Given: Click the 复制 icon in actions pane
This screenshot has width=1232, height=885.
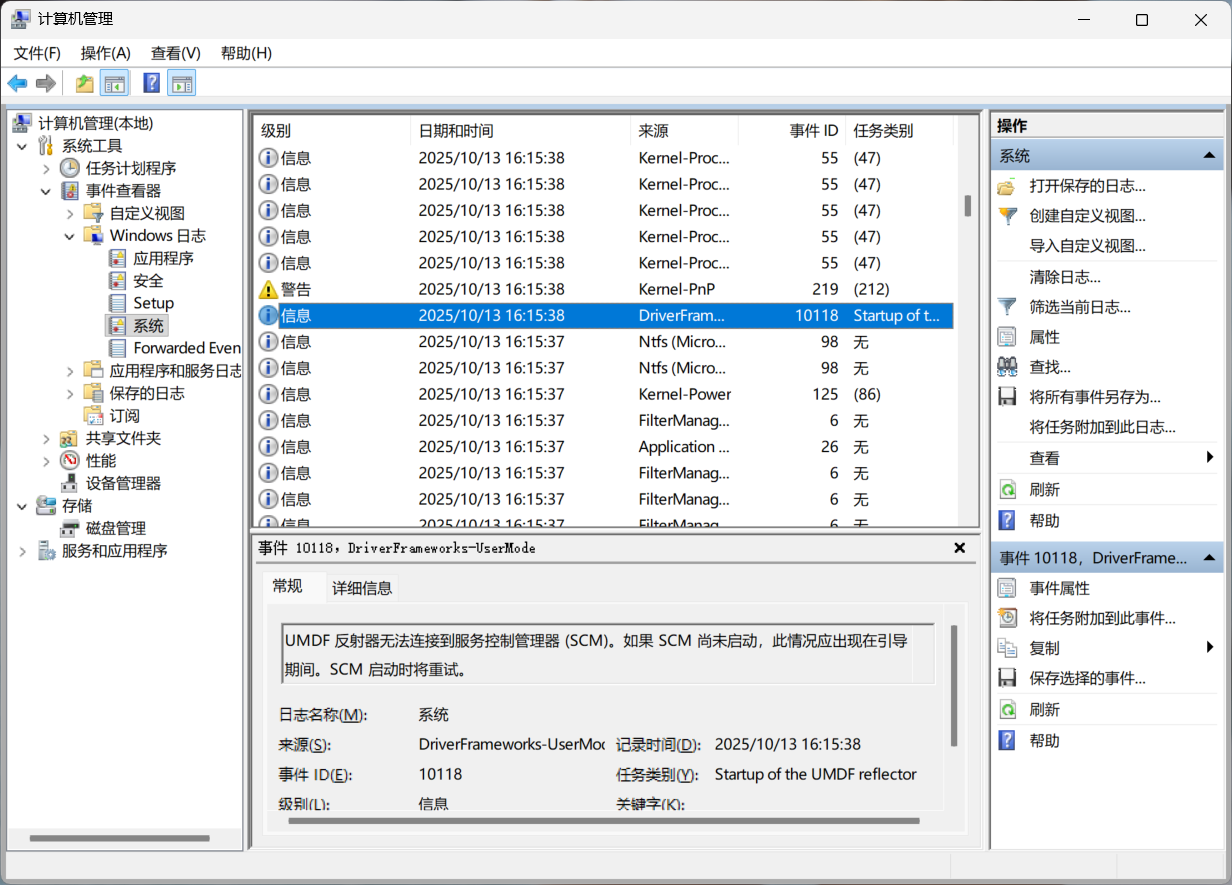Looking at the screenshot, I should (1008, 648).
